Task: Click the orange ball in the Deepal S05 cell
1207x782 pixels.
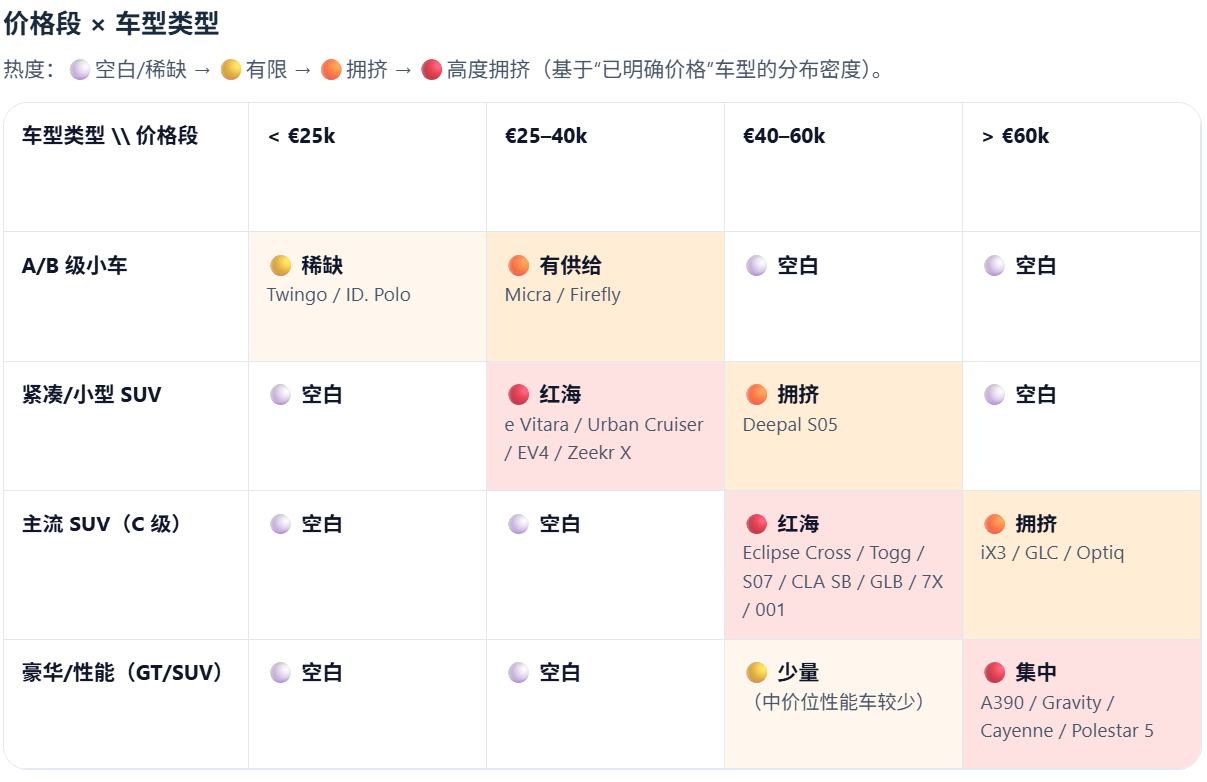Action: [x=757, y=394]
